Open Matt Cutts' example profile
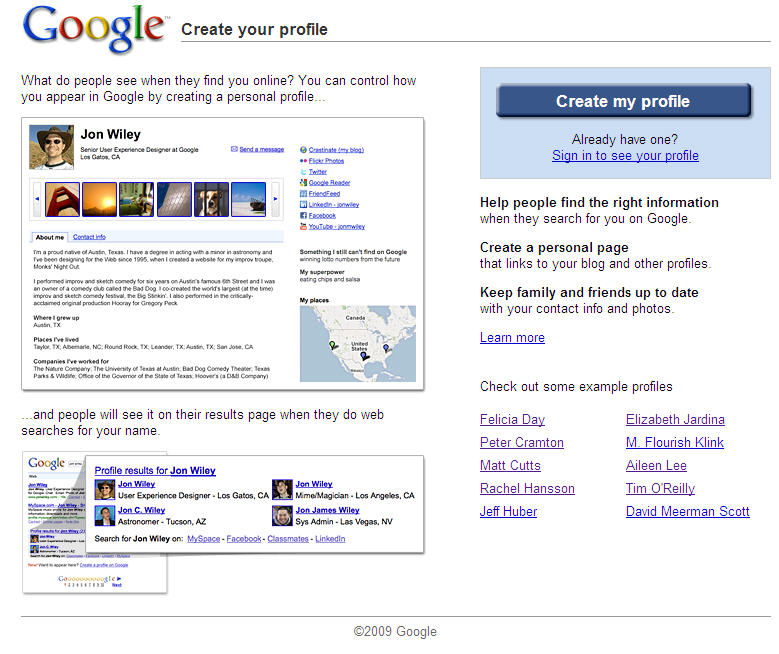The image size is (779, 654). click(510, 465)
